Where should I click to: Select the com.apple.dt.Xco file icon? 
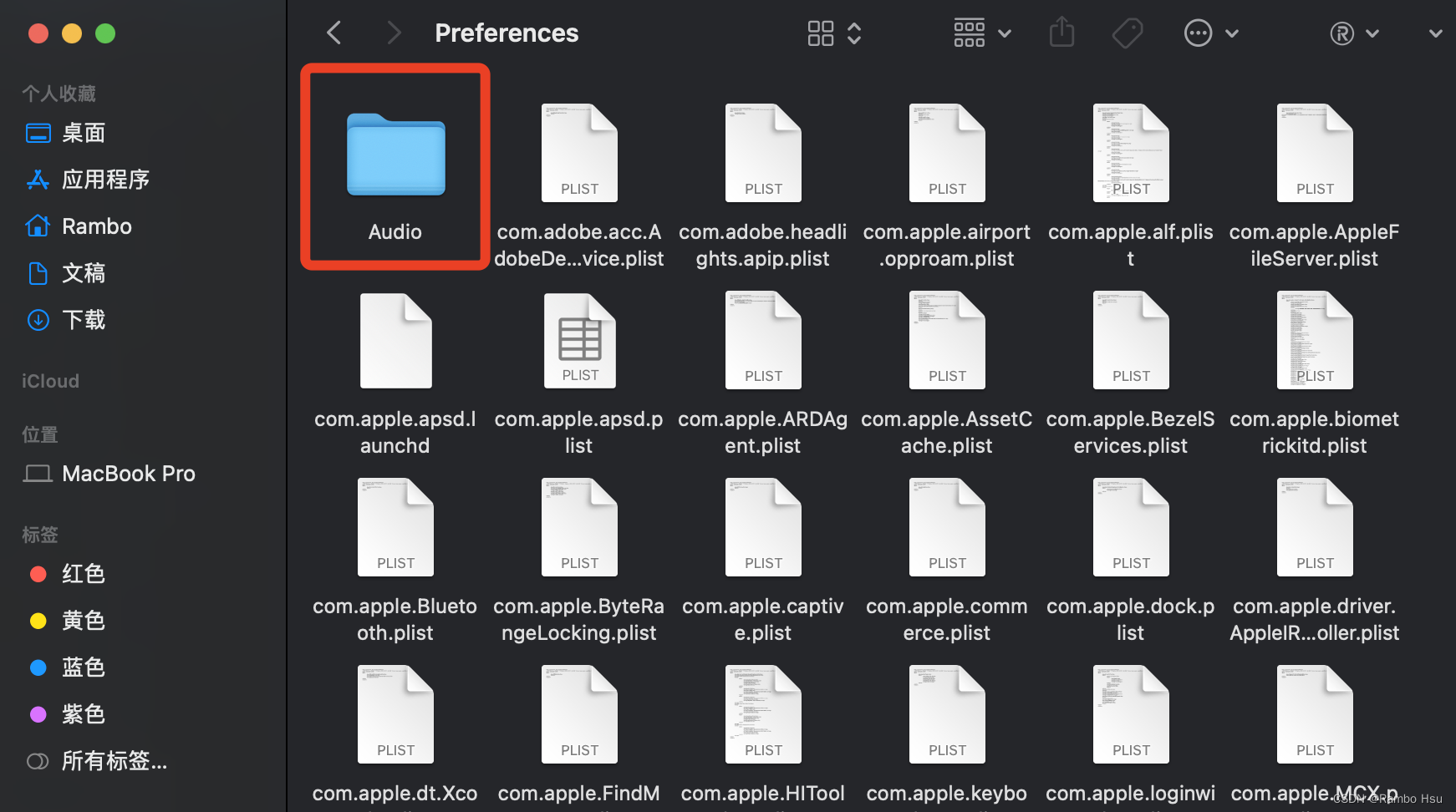pos(395,714)
